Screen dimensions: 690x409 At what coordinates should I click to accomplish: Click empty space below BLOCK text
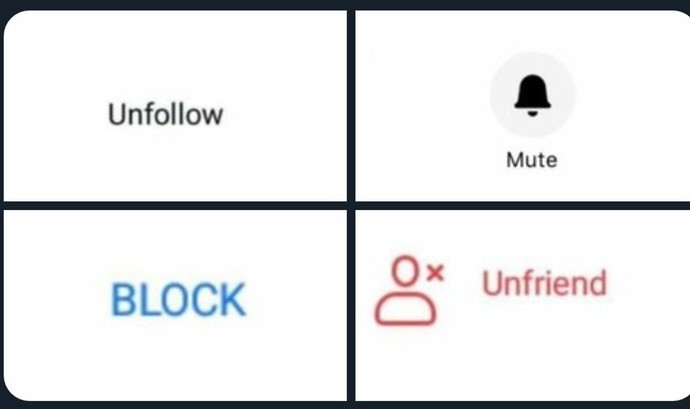click(178, 359)
